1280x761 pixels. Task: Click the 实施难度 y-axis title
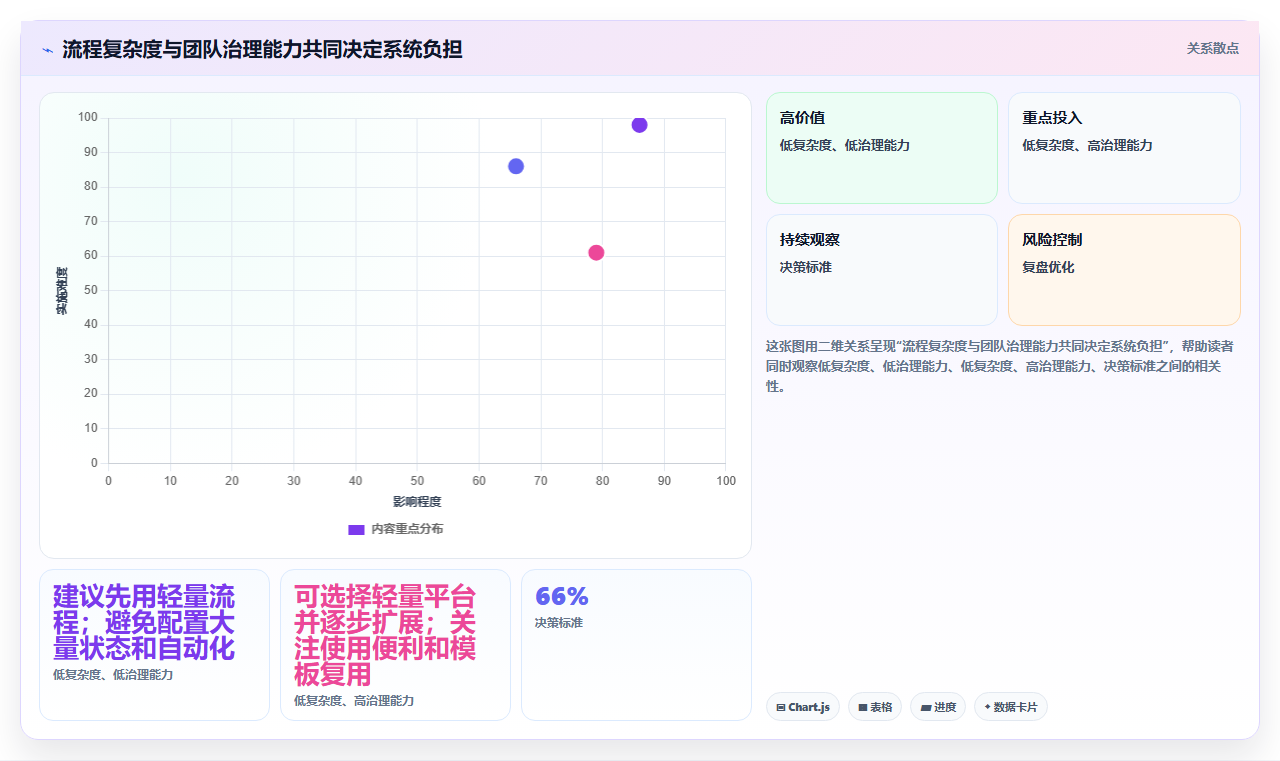click(62, 291)
